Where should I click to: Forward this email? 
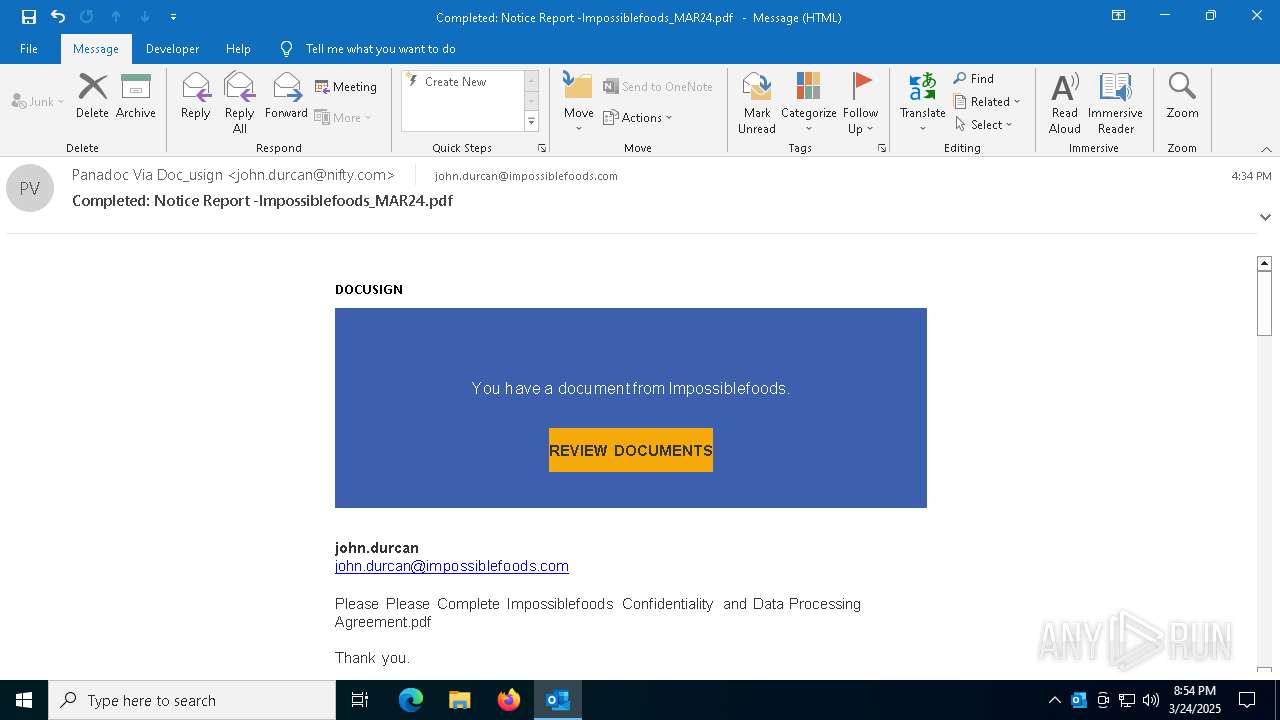[x=286, y=96]
